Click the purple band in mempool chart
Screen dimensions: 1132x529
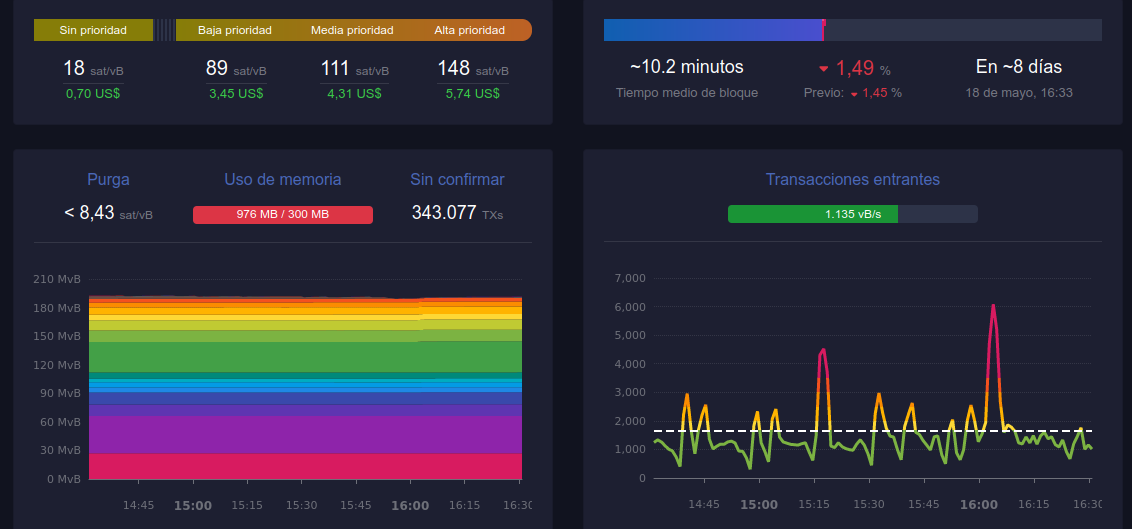(x=305, y=434)
